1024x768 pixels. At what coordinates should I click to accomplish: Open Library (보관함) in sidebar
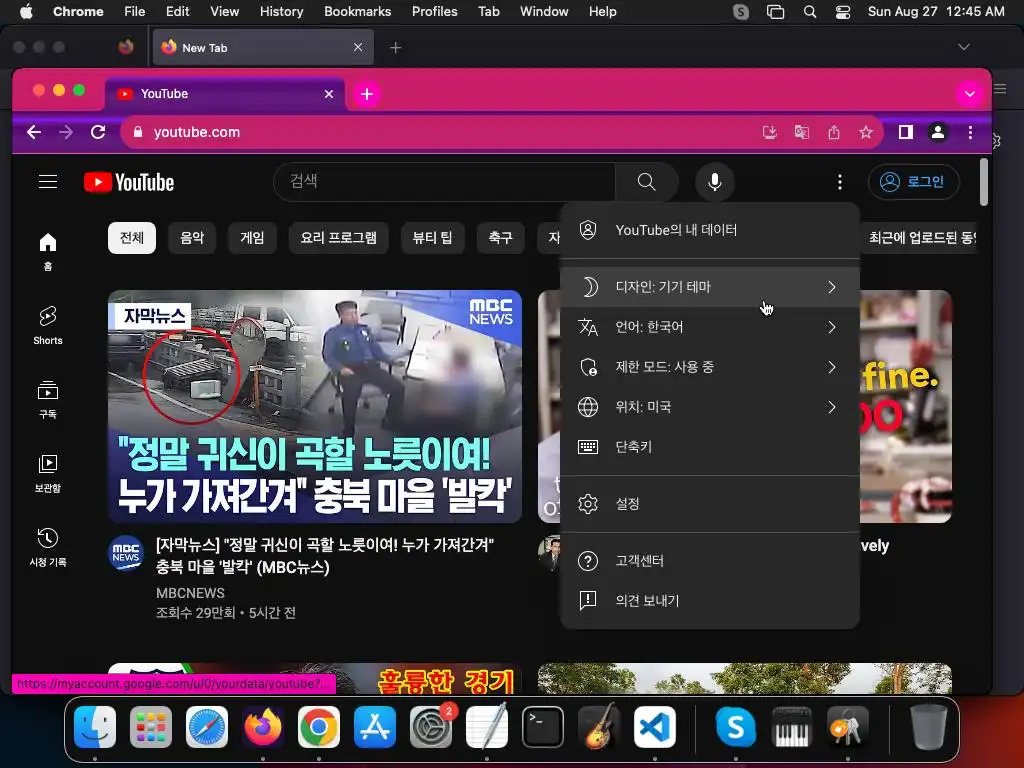48,473
